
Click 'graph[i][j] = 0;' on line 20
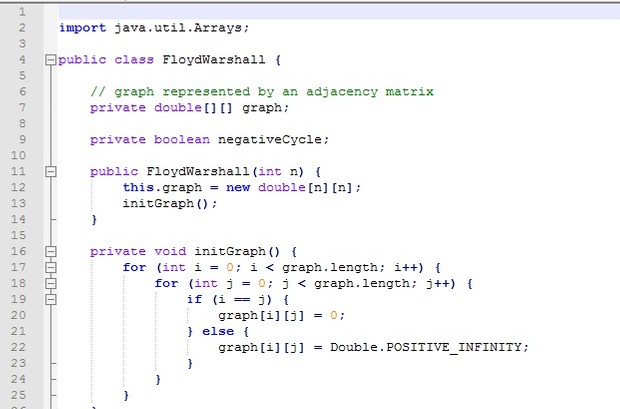pos(282,316)
